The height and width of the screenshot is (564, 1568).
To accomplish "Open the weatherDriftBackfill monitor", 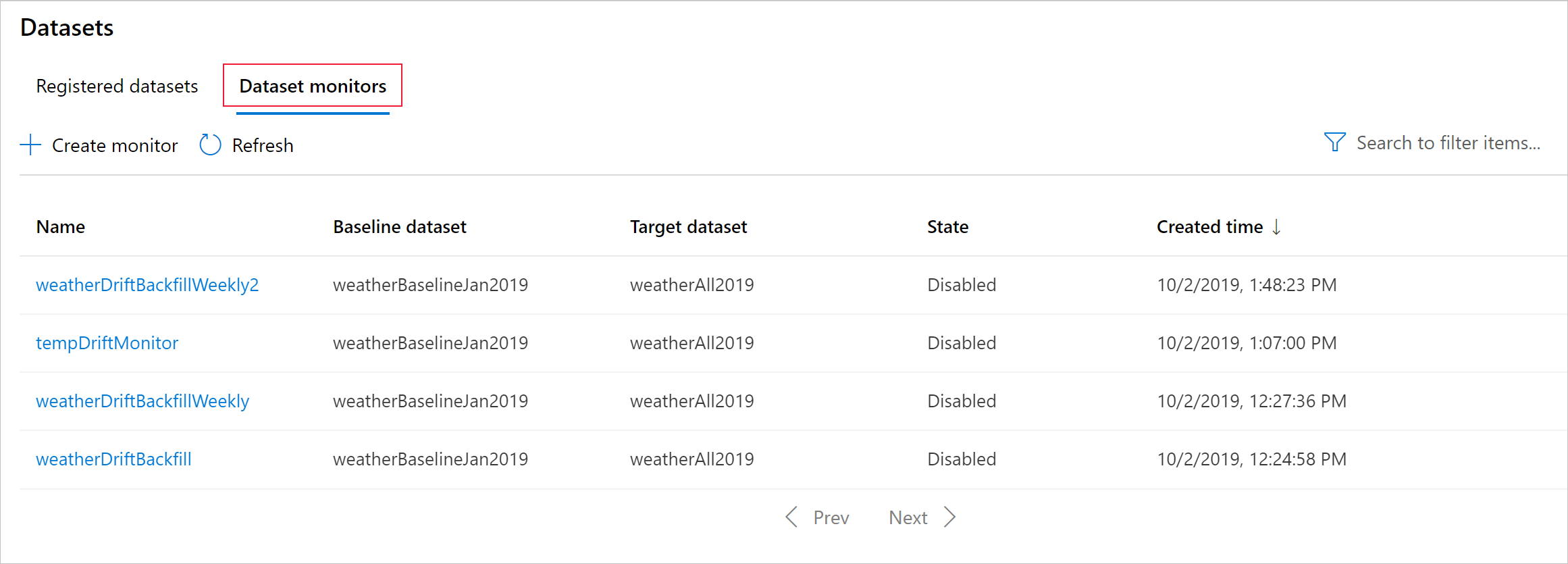I will point(113,459).
